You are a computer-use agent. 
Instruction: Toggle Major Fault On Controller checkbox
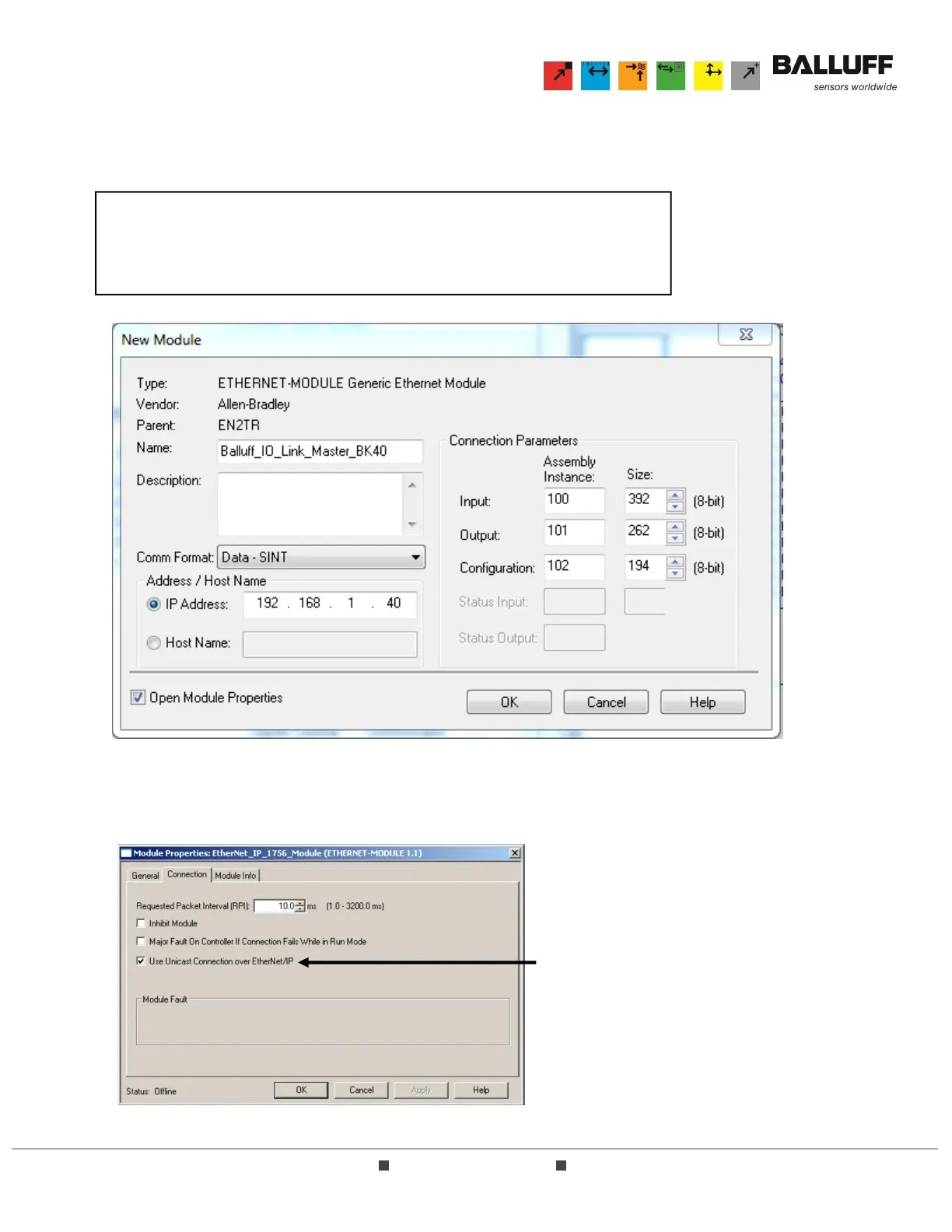coord(141,941)
